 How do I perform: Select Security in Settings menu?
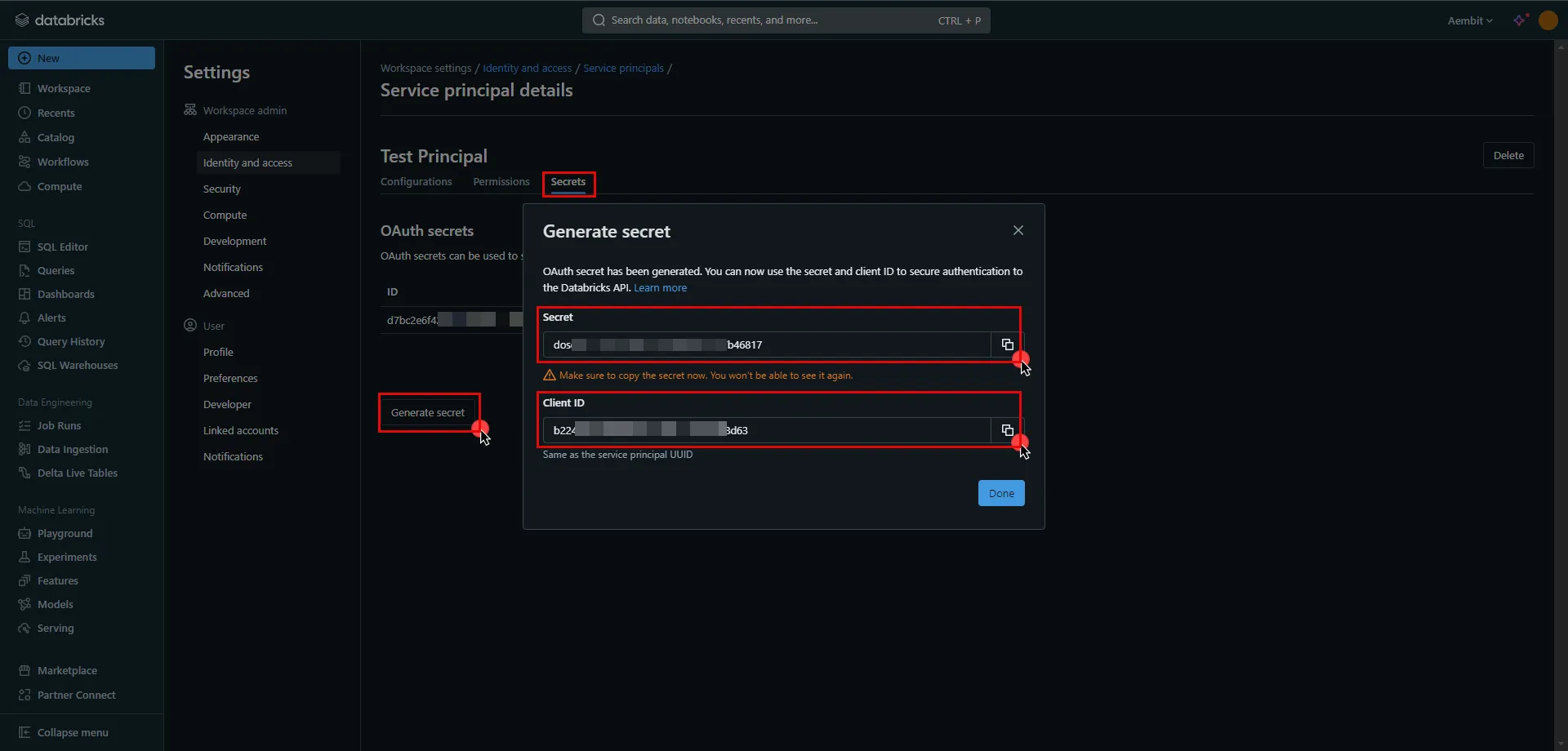[222, 189]
